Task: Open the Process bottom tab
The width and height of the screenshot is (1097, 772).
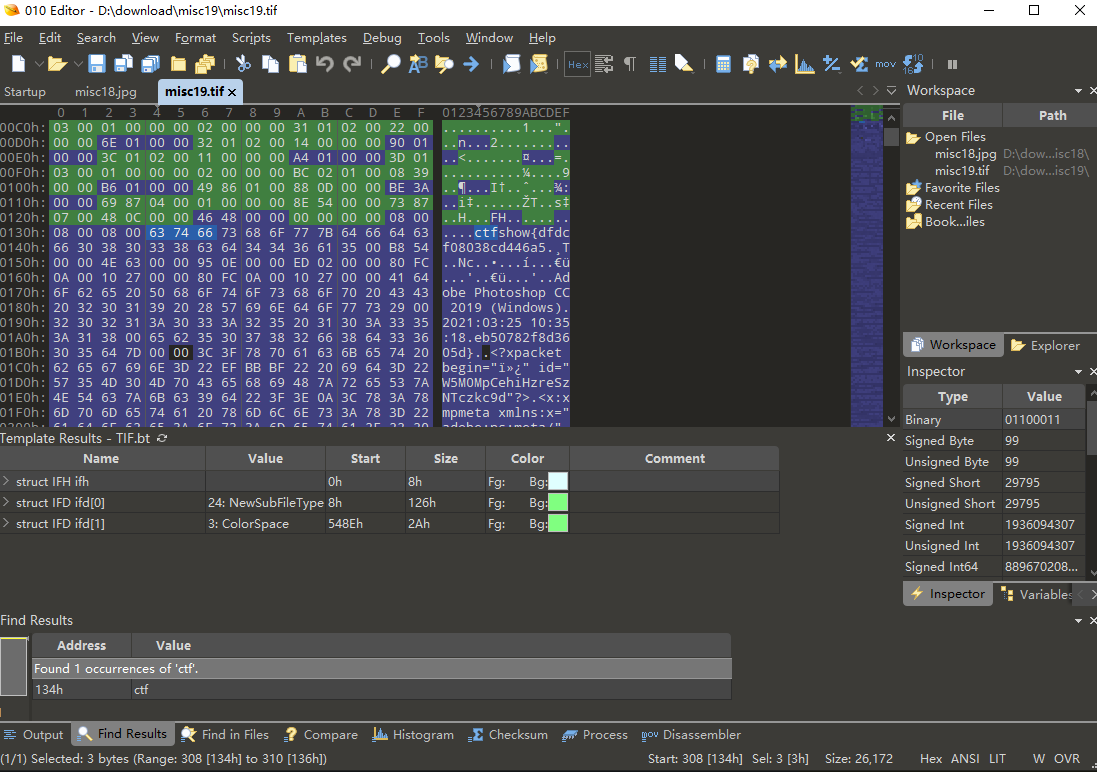Action: pyautogui.click(x=595, y=734)
